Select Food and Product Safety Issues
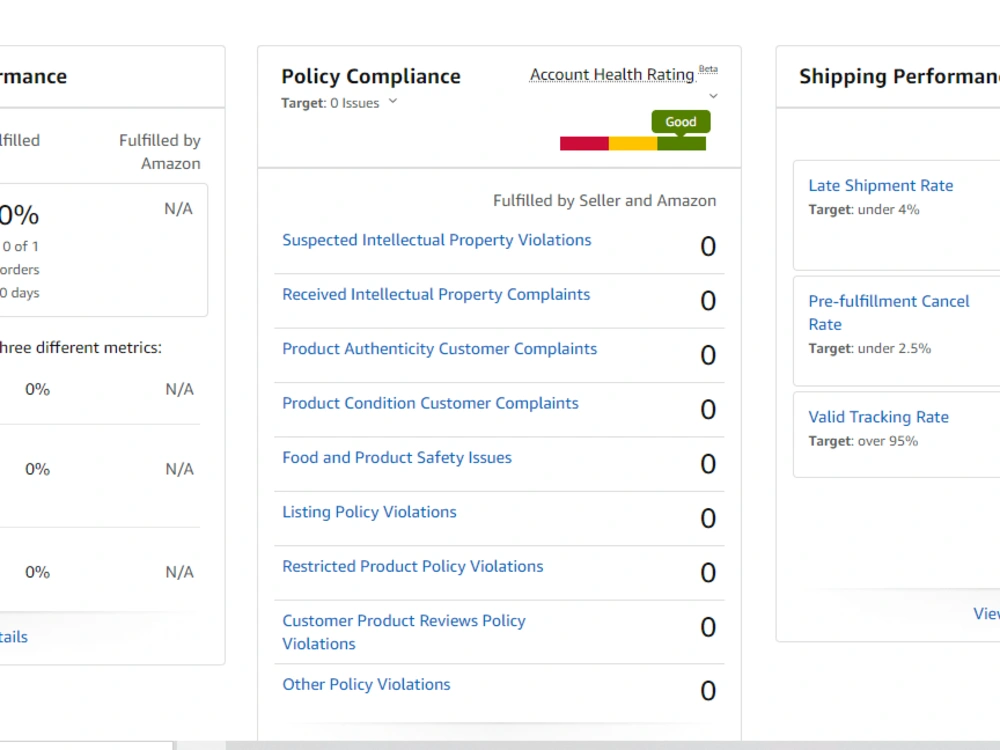Viewport: 1000px width, 750px height. (x=397, y=457)
